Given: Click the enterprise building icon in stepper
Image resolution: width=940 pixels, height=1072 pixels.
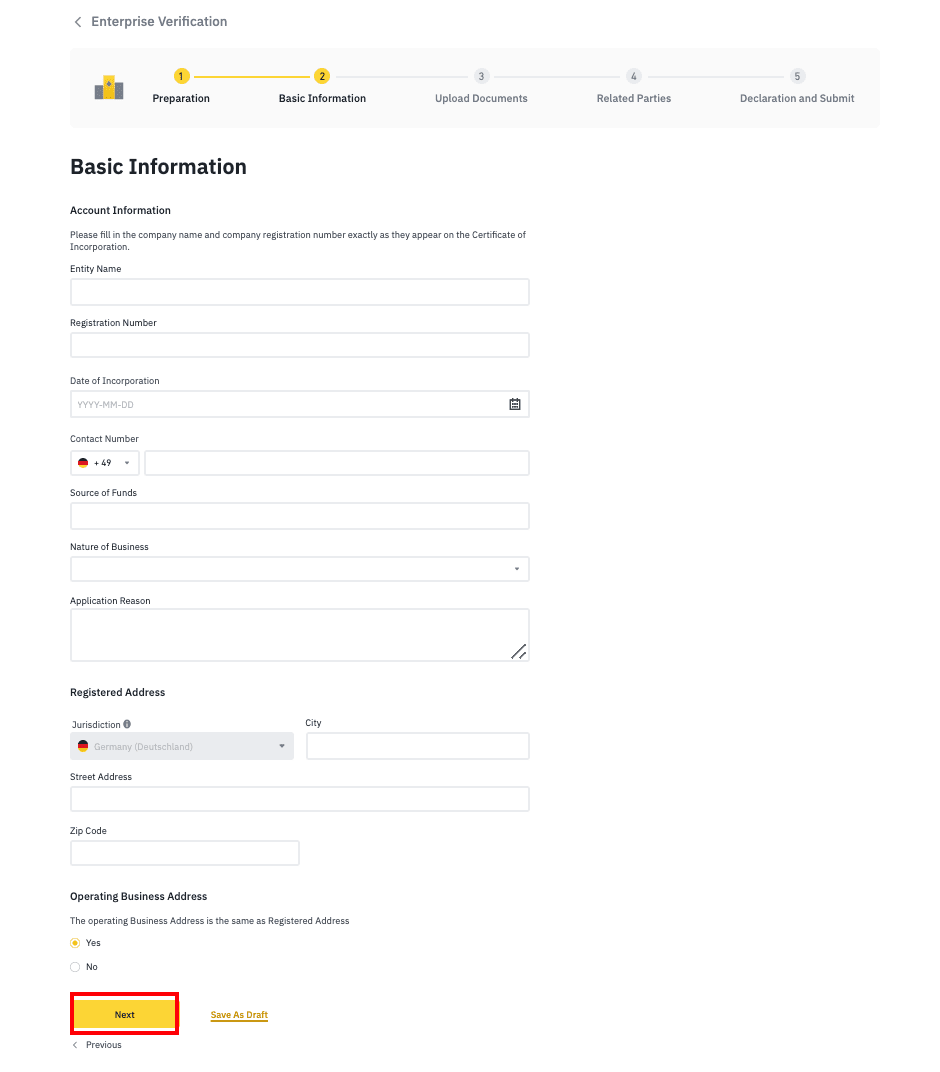Looking at the screenshot, I should [x=109, y=88].
